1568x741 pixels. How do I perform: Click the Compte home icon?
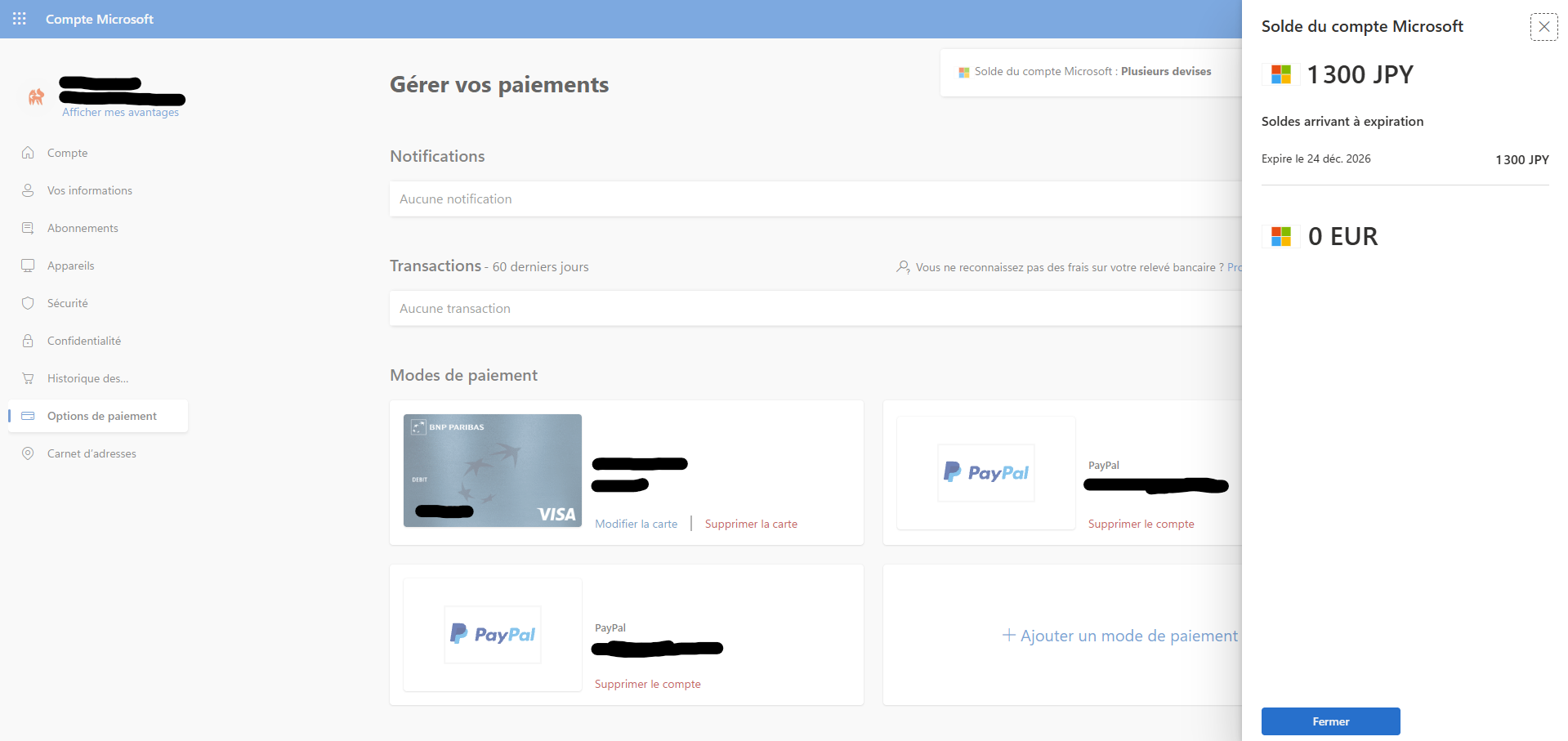pos(28,153)
